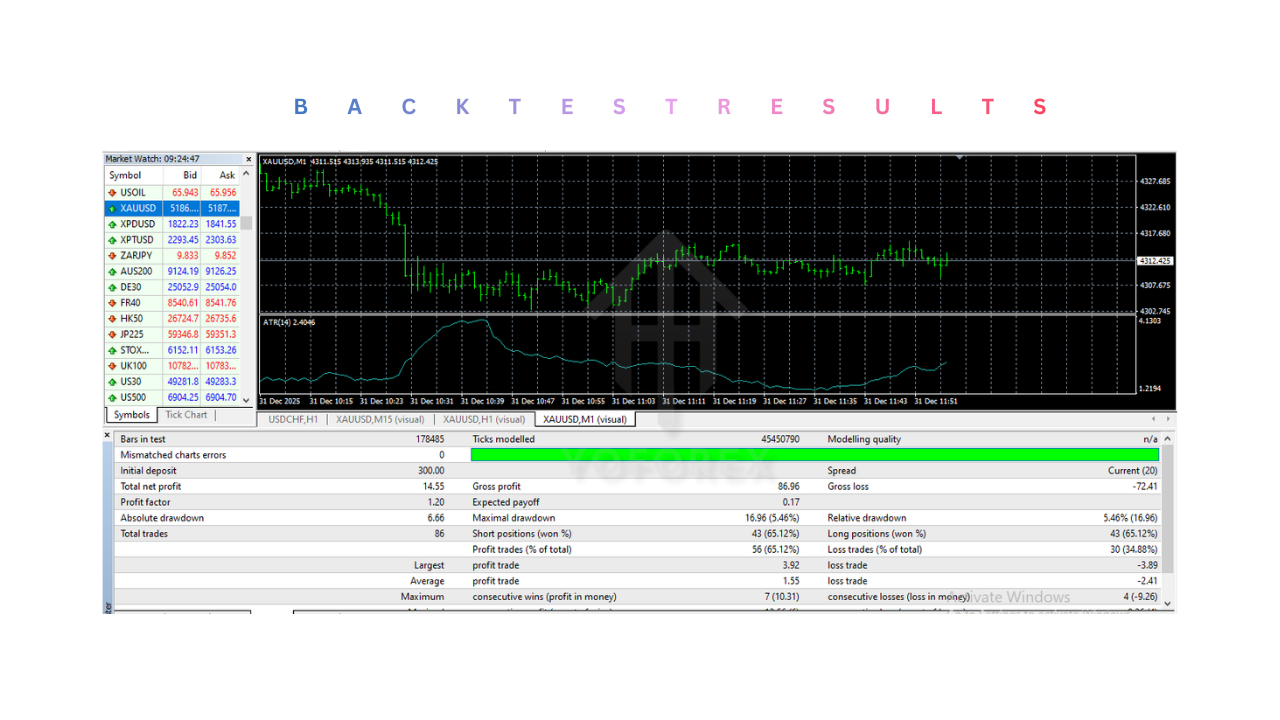
Task: Select the XAUUSD,H1 (visual) chart tab
Action: pos(485,419)
